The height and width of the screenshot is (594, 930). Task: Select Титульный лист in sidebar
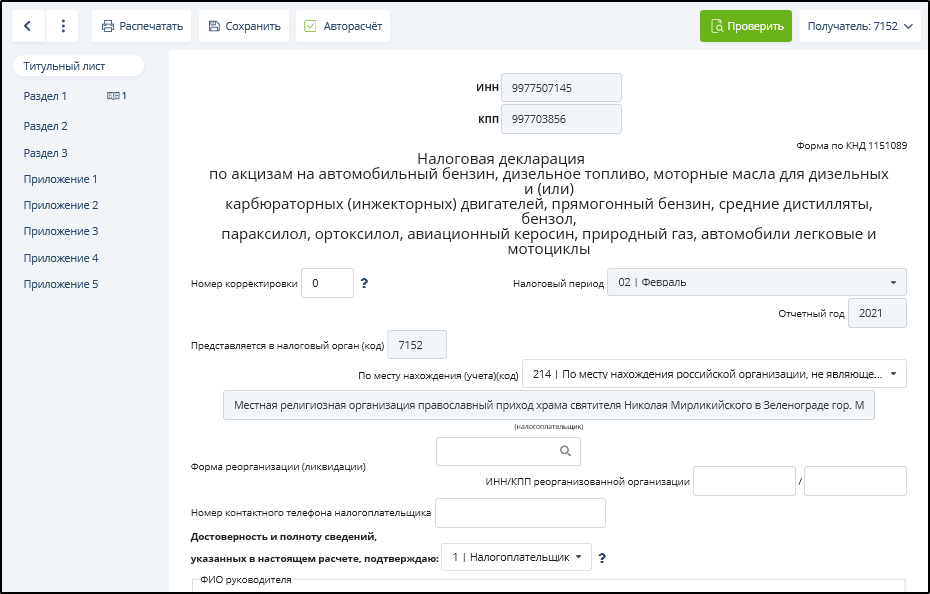point(65,67)
